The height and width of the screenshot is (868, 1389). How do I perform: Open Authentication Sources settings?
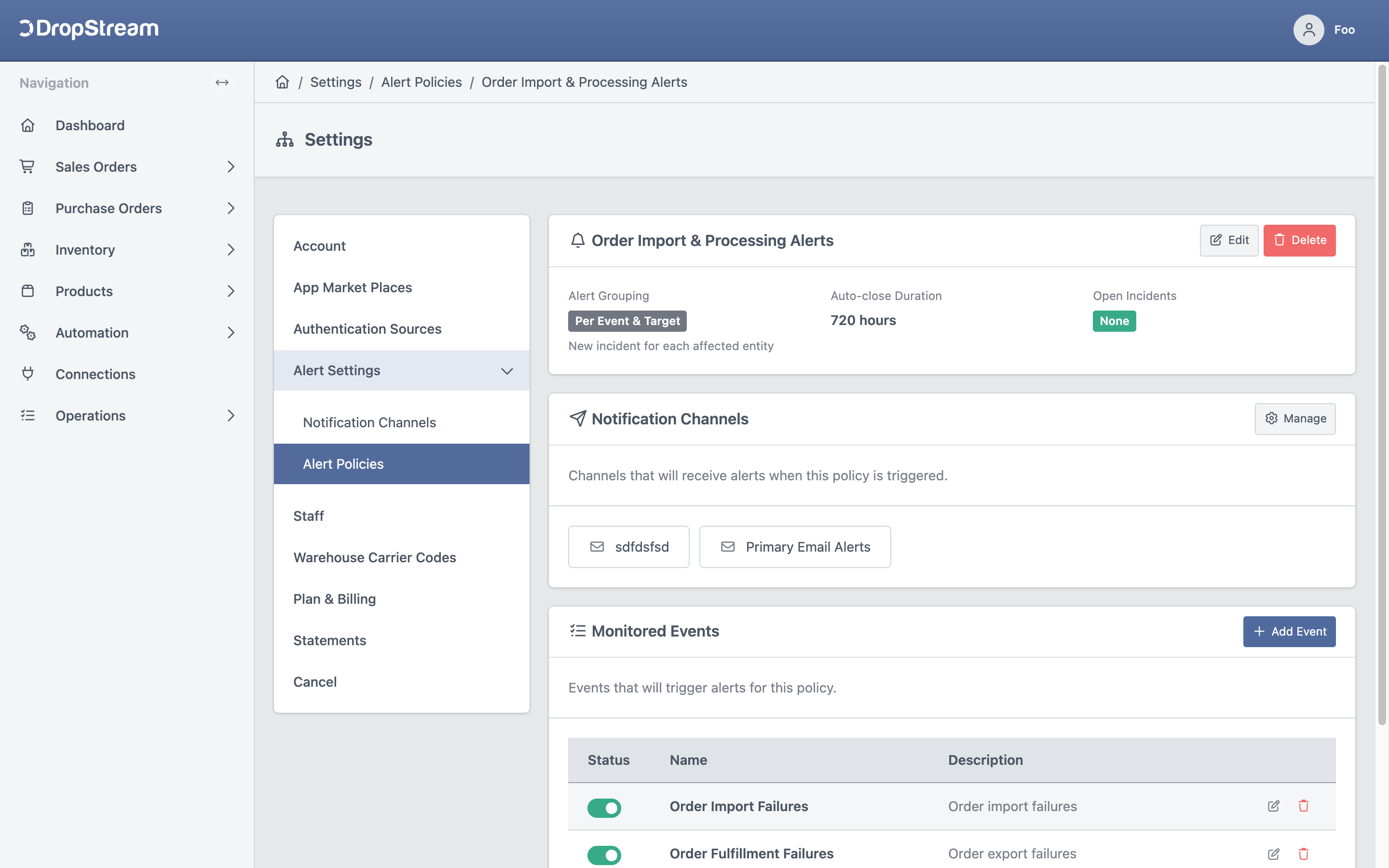pyautogui.click(x=401, y=329)
